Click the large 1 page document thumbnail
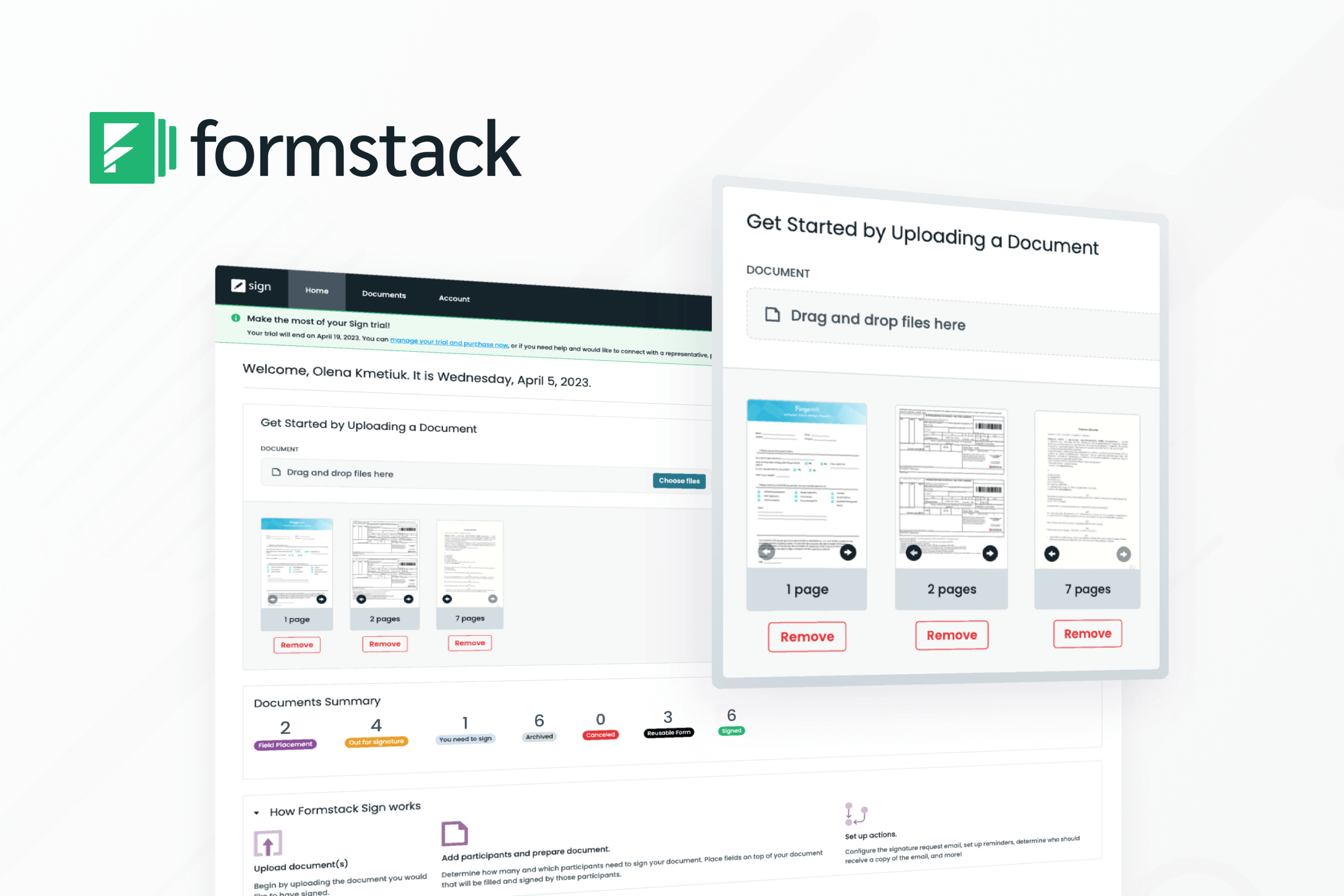1344x896 pixels. (x=806, y=483)
